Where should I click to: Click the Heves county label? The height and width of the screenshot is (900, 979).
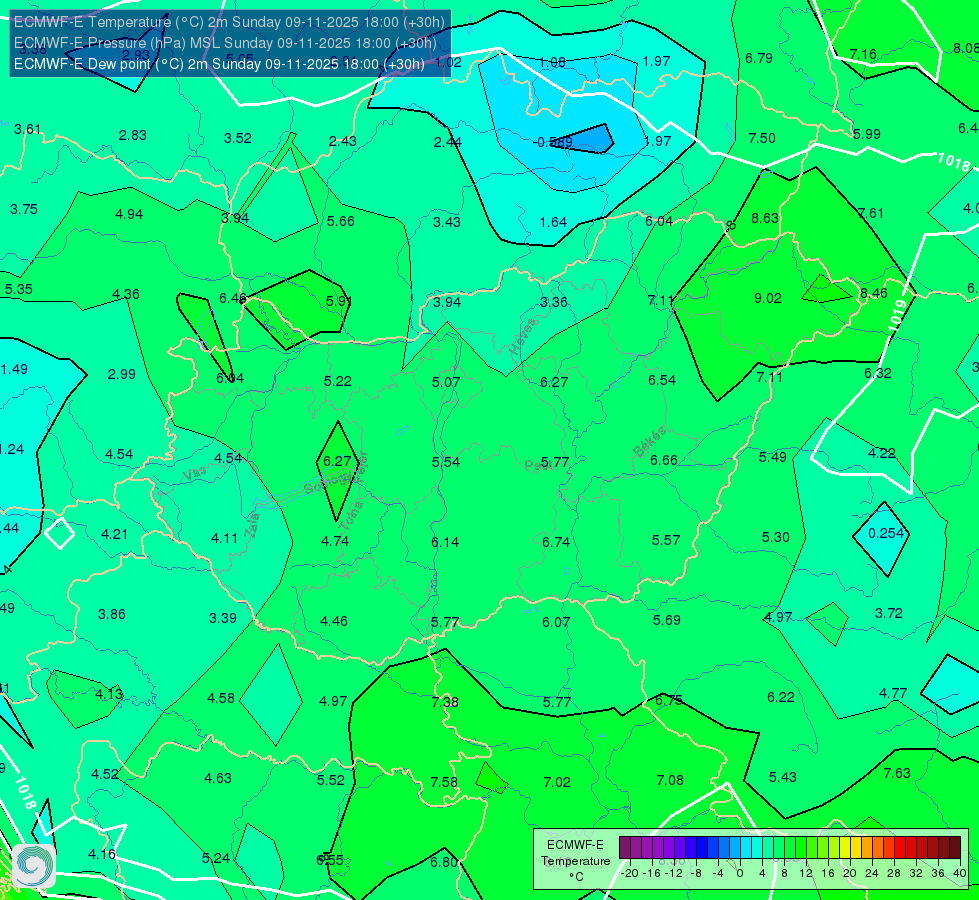(x=523, y=337)
